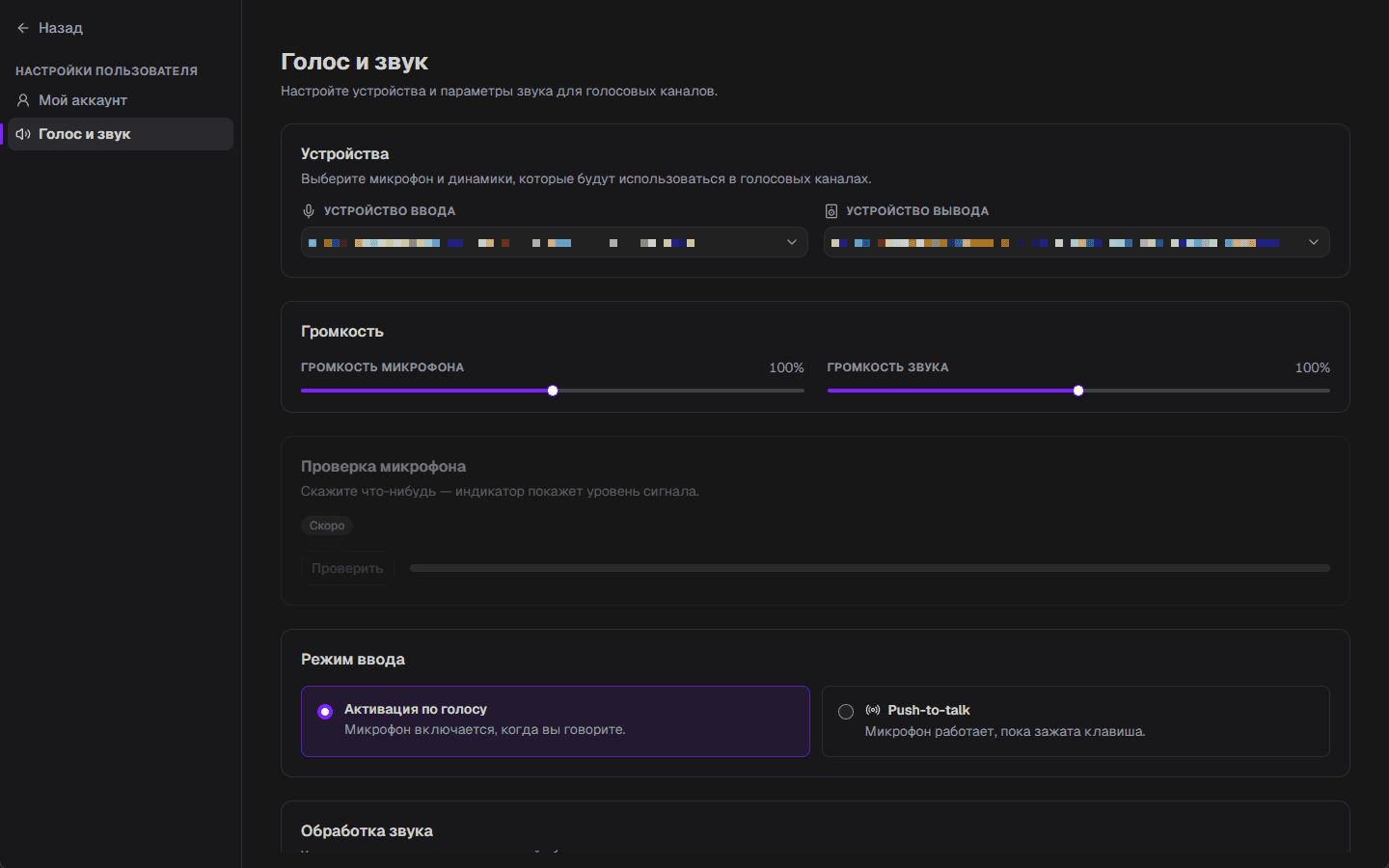Click the Push-to-talk broadcast icon

tap(873, 710)
